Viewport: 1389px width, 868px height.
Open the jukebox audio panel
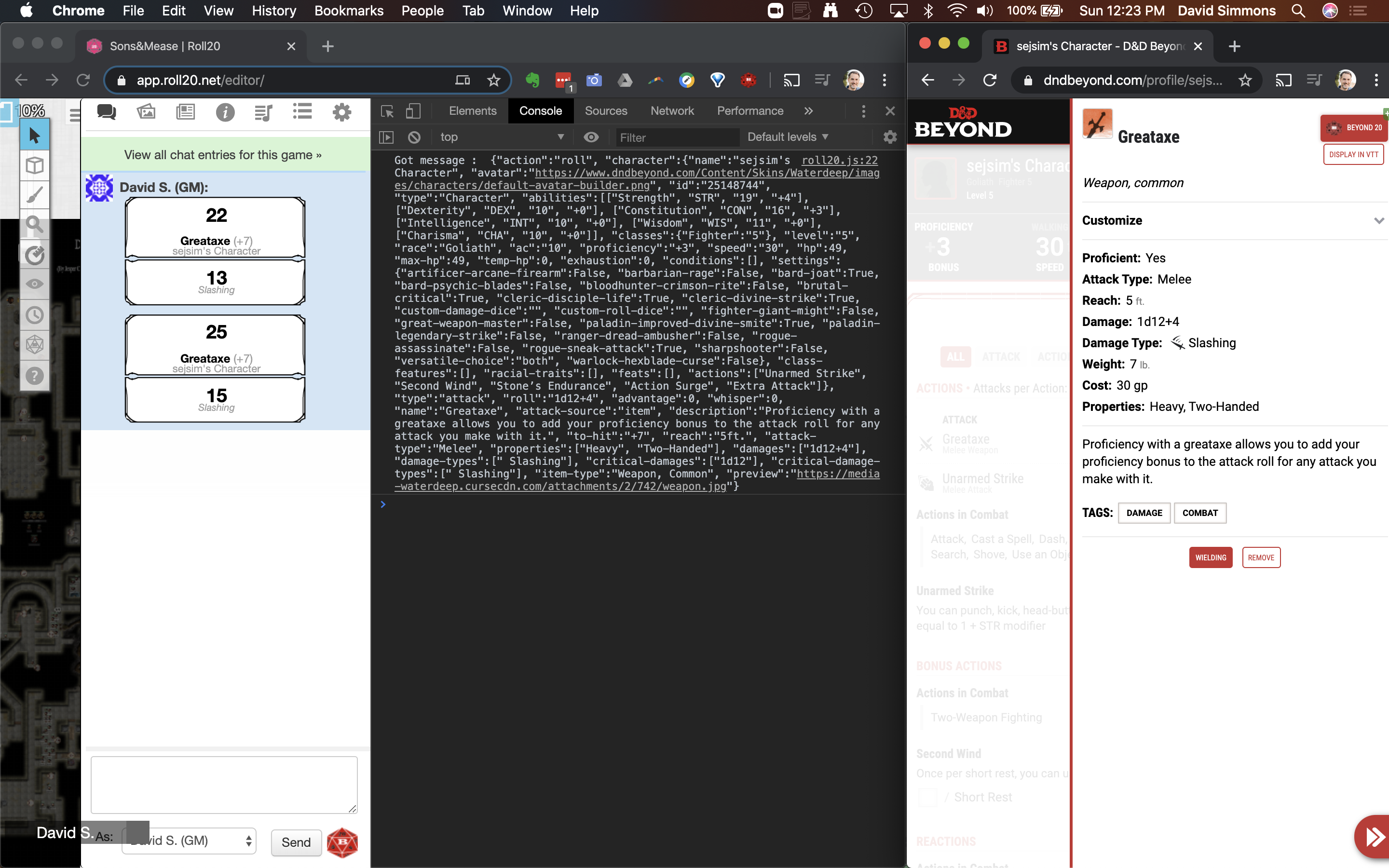point(263,112)
